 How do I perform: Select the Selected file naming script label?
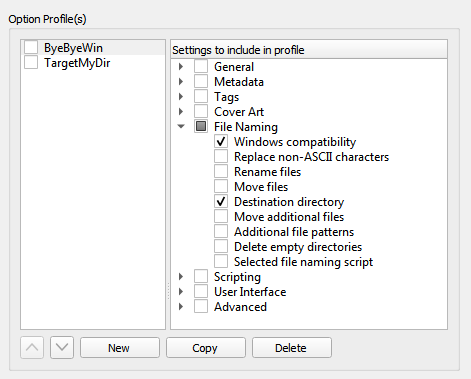point(303,262)
